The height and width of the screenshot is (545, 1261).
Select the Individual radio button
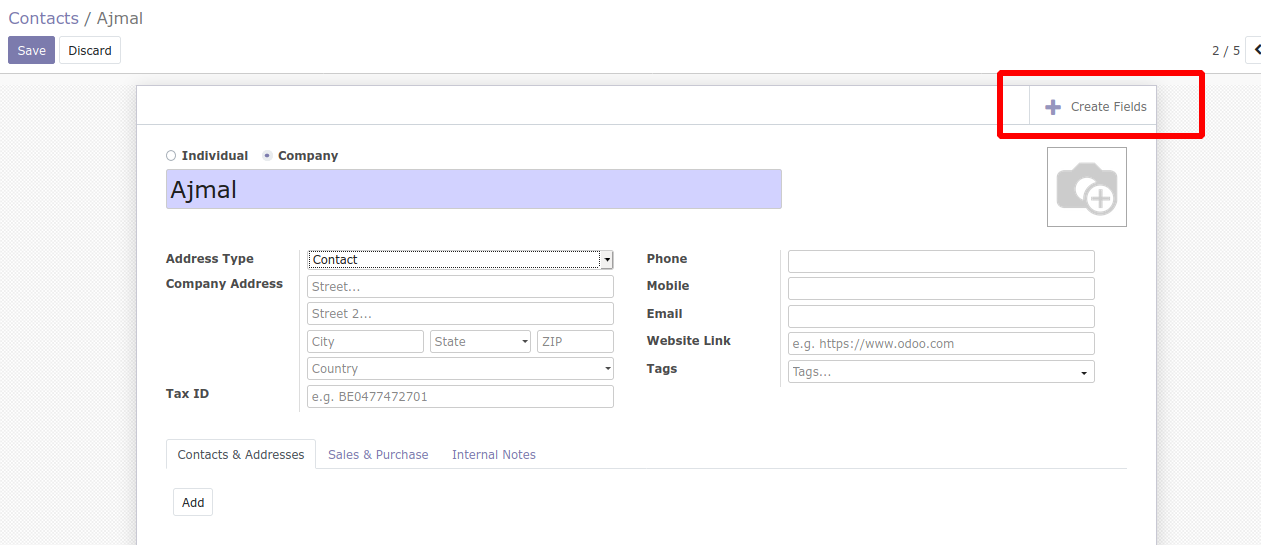[x=171, y=156]
